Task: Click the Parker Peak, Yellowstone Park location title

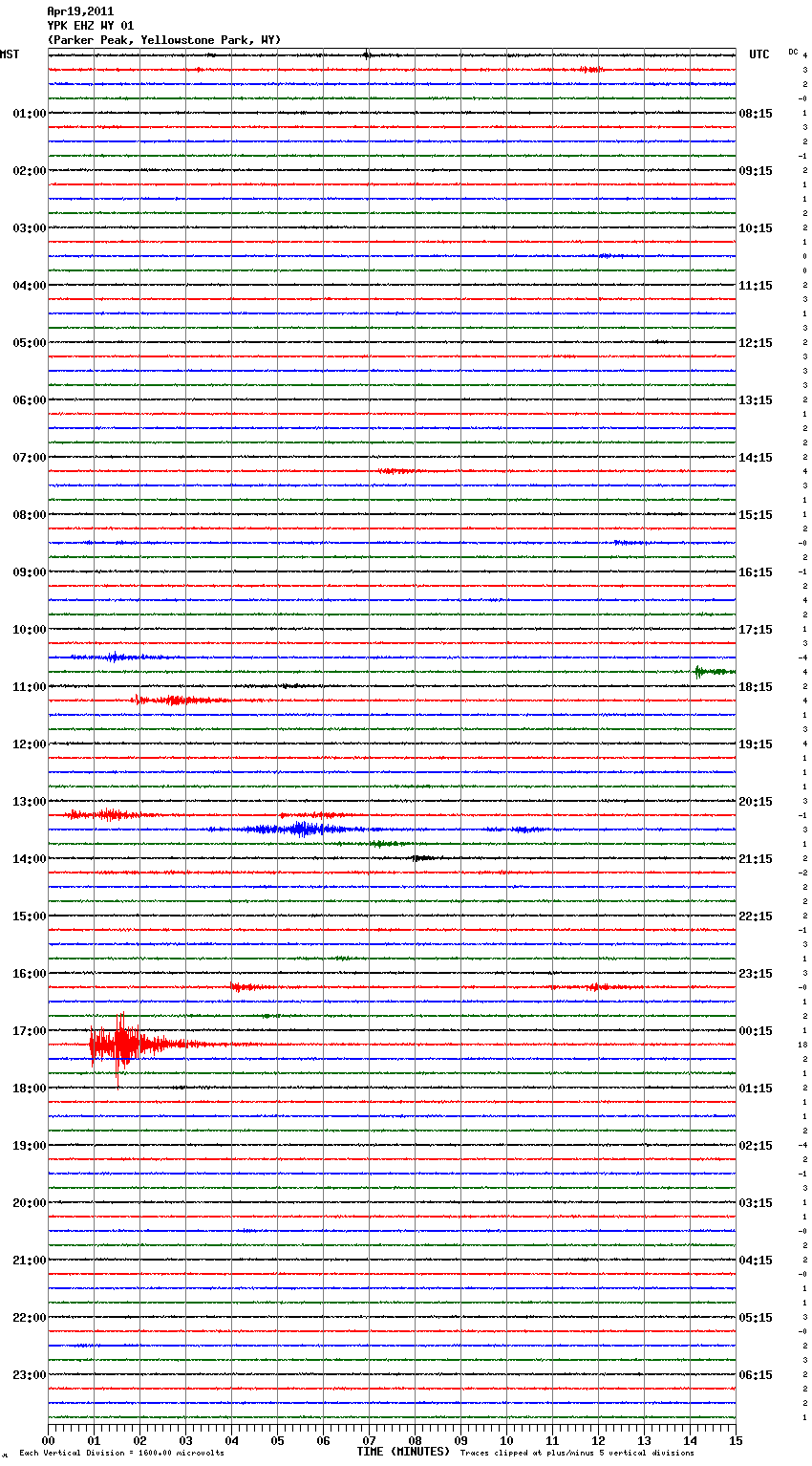Action: click(163, 40)
